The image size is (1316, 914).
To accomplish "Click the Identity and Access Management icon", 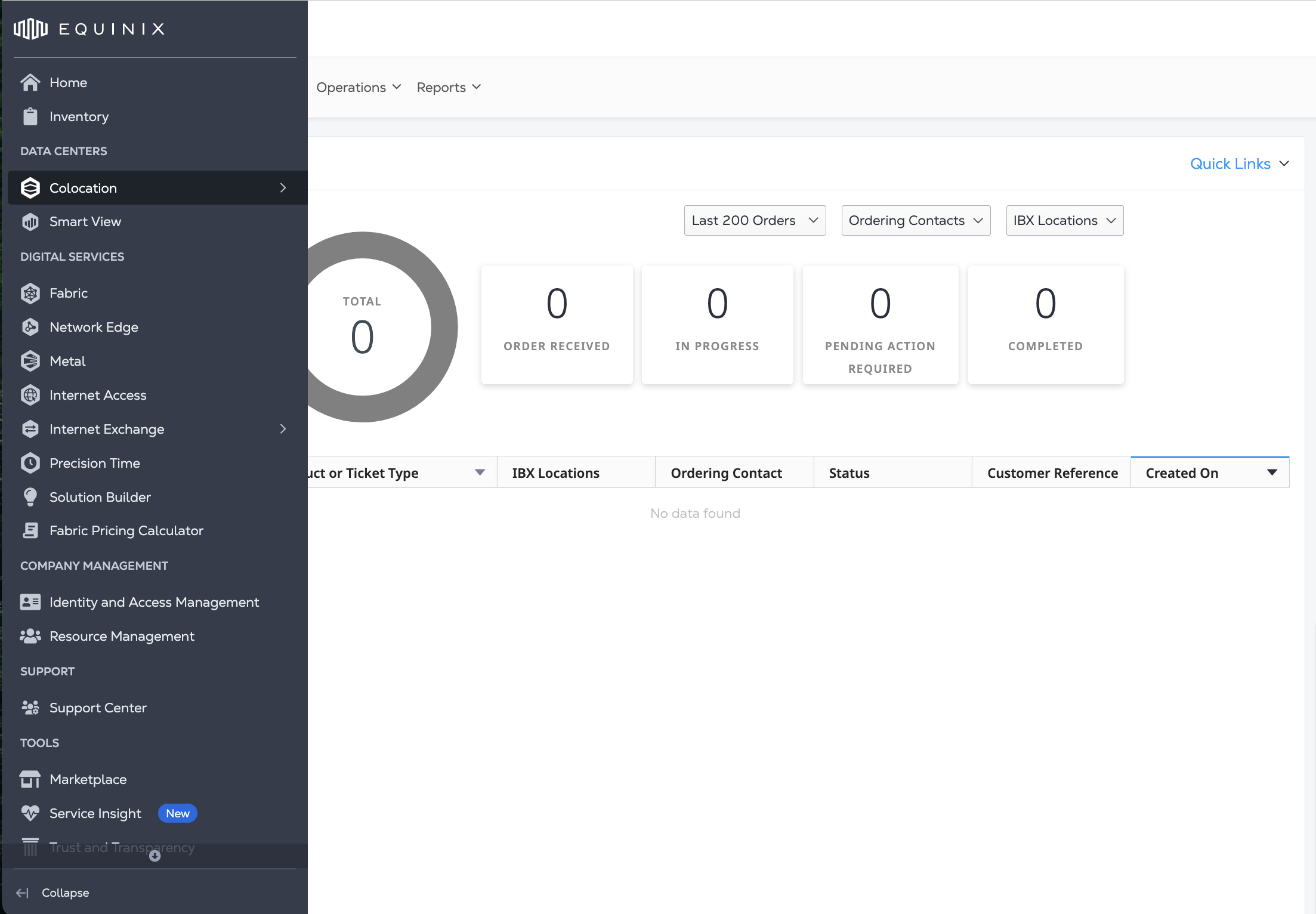I will pyautogui.click(x=30, y=602).
